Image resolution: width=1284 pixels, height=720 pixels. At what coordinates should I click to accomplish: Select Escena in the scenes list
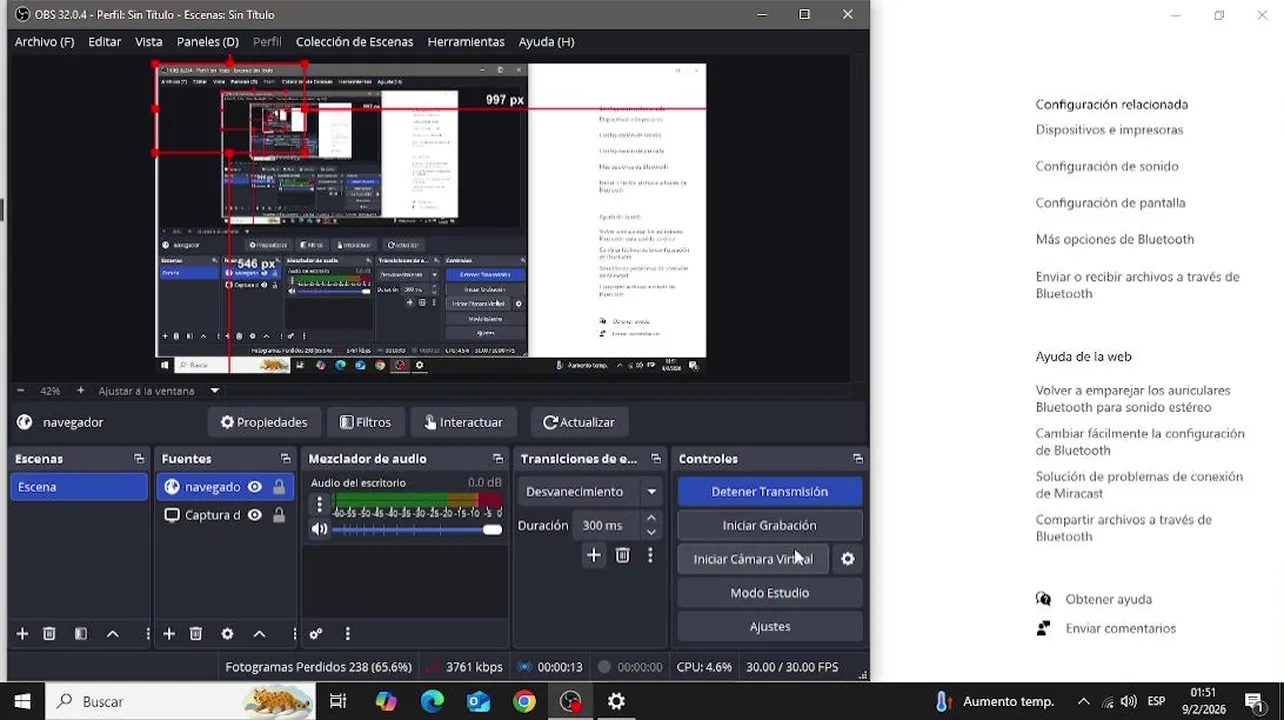coord(79,487)
